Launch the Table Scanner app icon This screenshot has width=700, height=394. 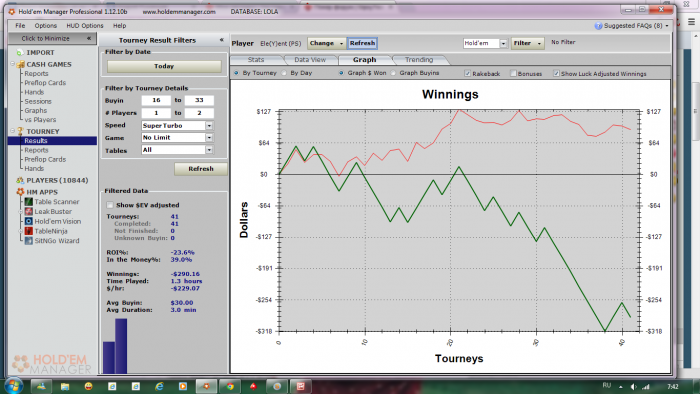coord(29,202)
